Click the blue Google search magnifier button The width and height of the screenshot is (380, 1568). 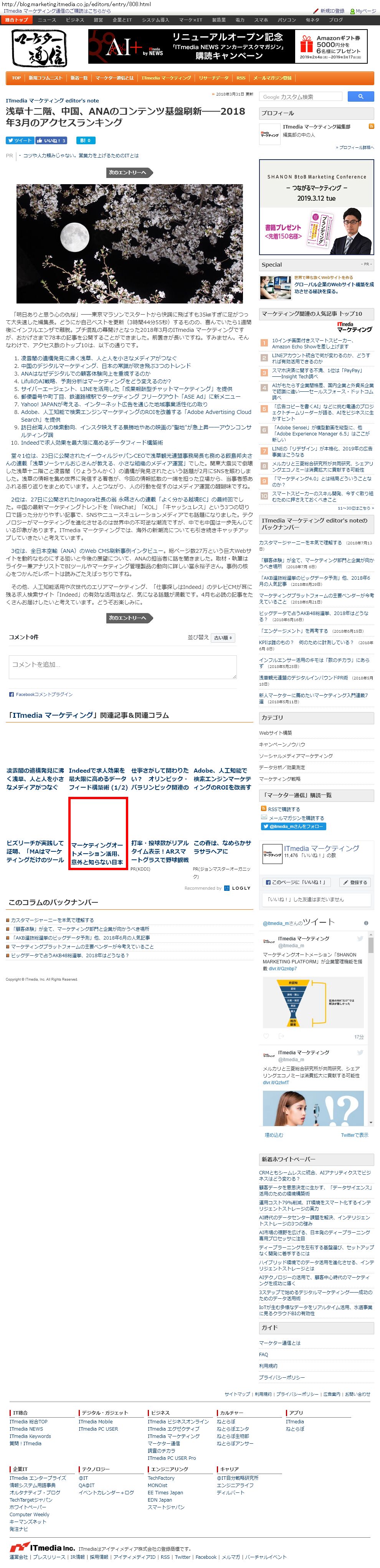(361, 96)
